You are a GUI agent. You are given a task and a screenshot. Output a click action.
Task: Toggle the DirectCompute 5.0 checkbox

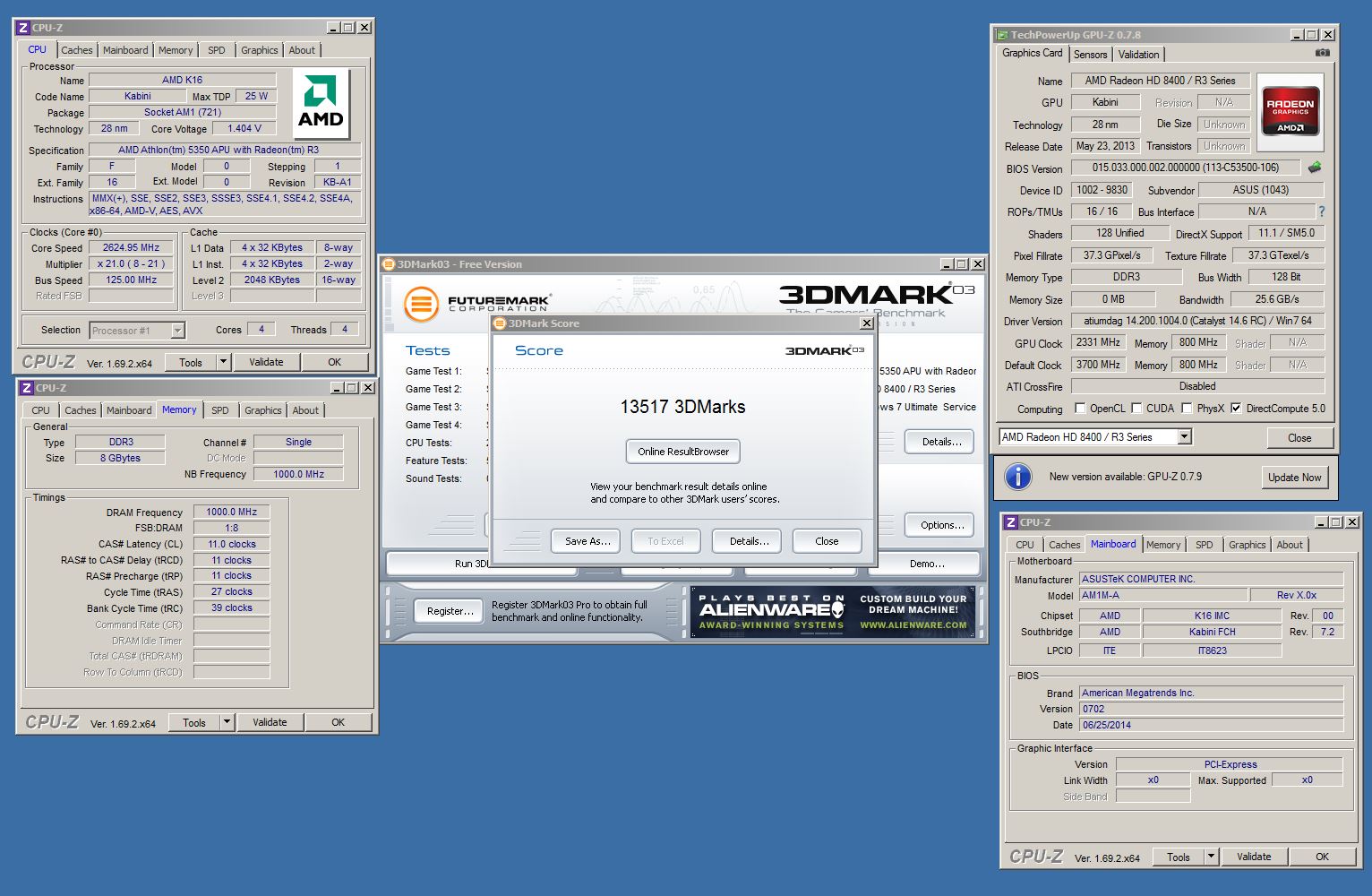point(1236,409)
